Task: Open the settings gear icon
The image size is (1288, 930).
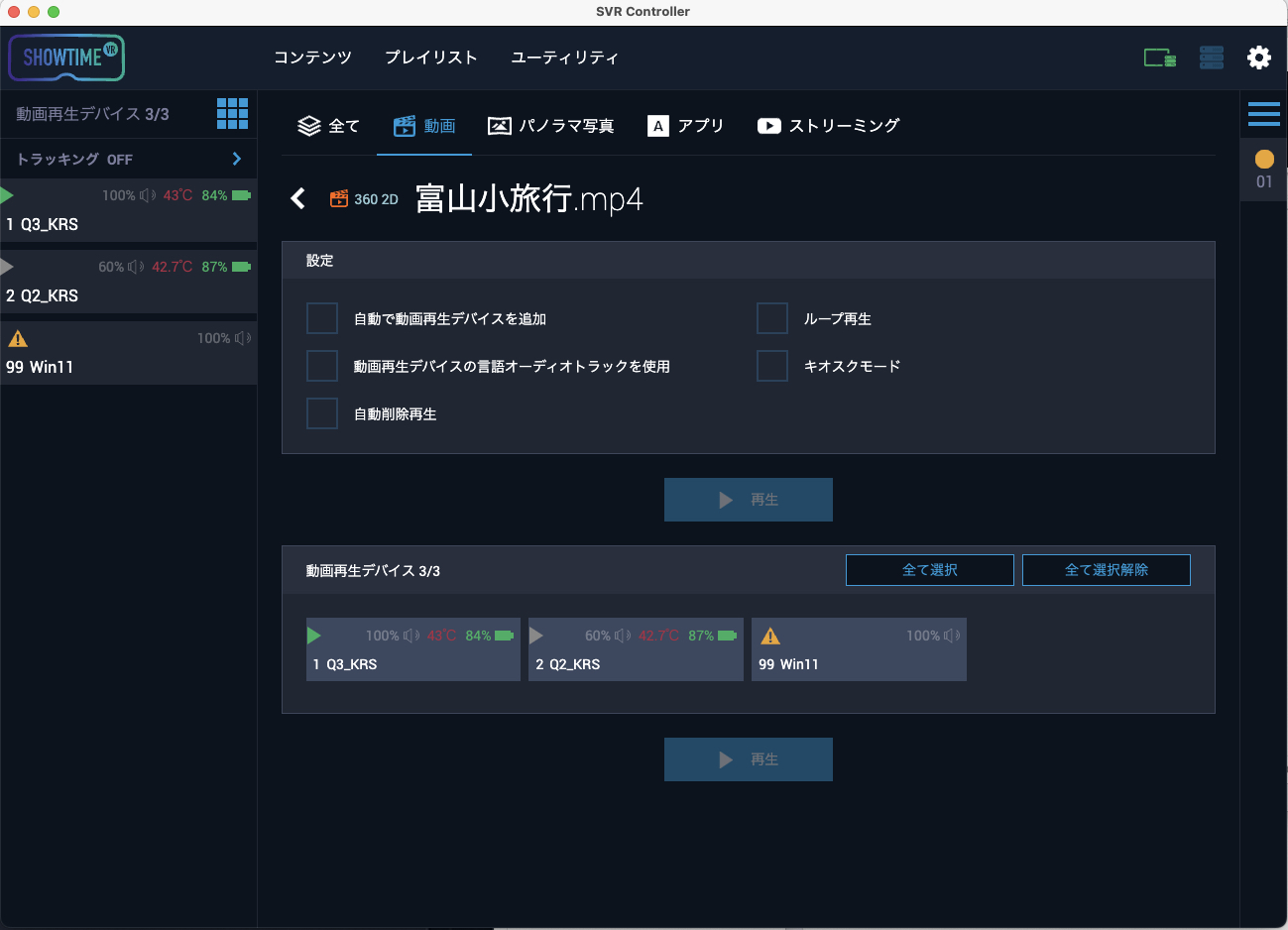Action: tap(1258, 58)
